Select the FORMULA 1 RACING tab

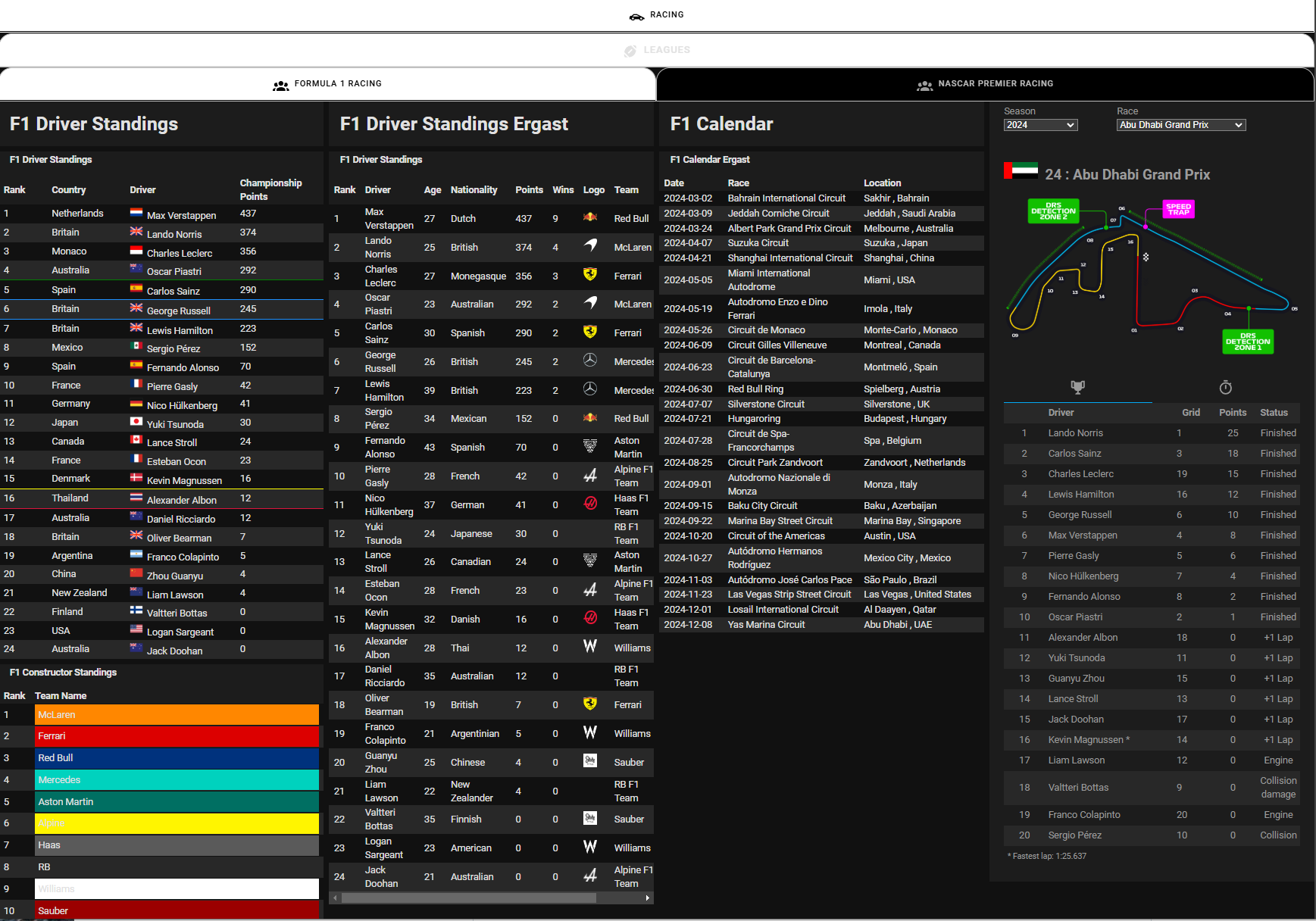(x=327, y=84)
